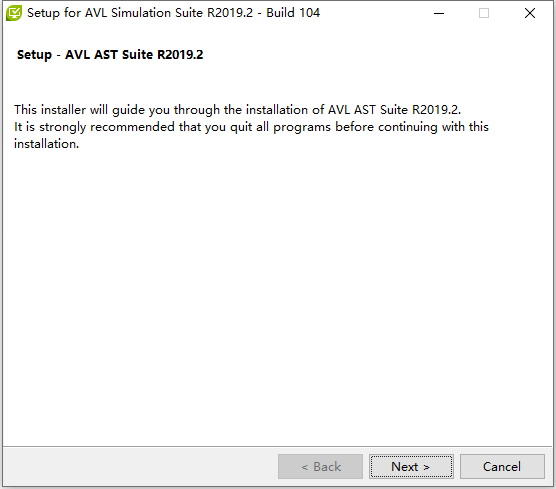Click the green AVL installer icon in title bar
The width and height of the screenshot is (556, 489).
(x=14, y=13)
